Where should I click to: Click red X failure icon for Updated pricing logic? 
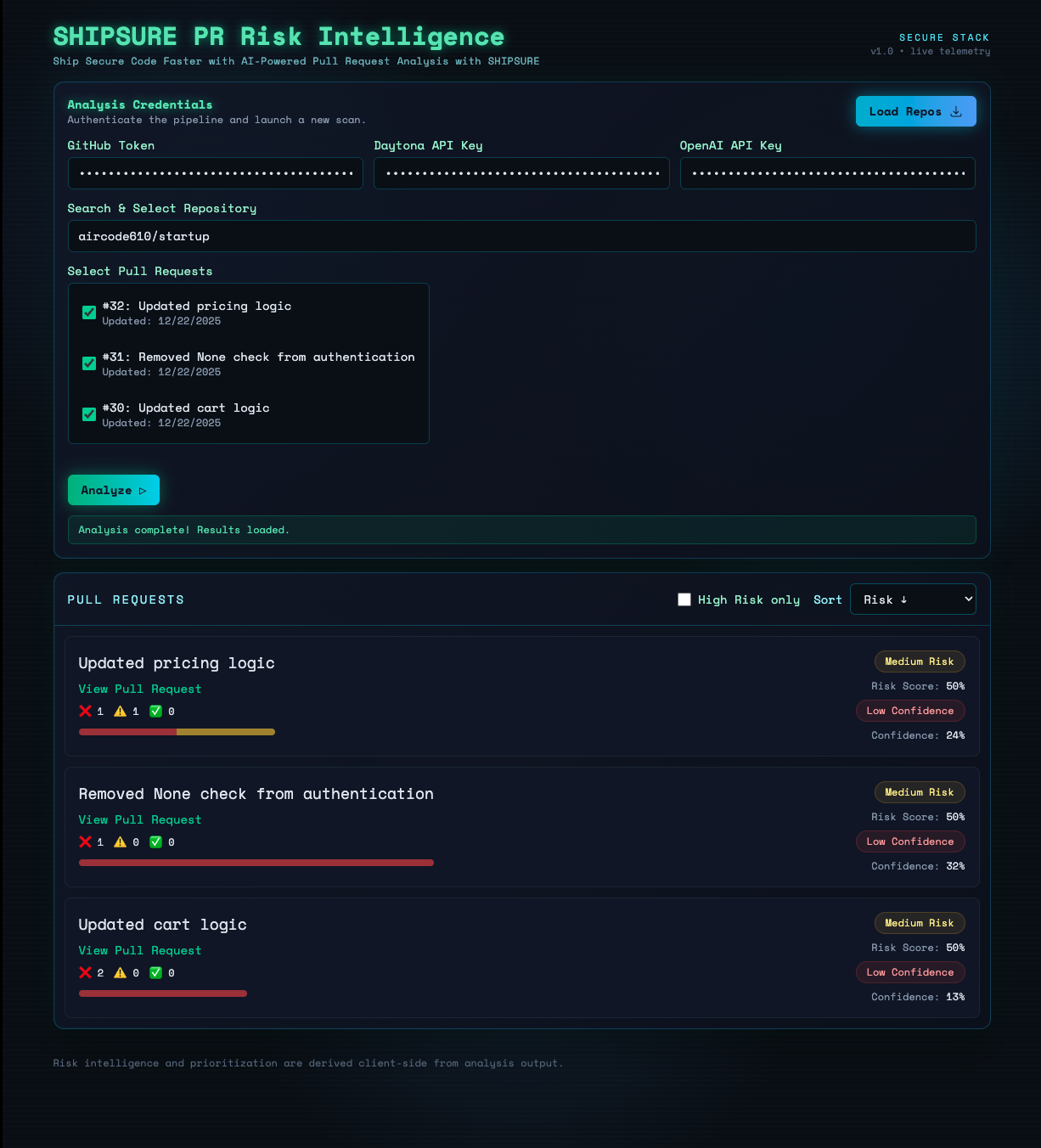pos(85,712)
